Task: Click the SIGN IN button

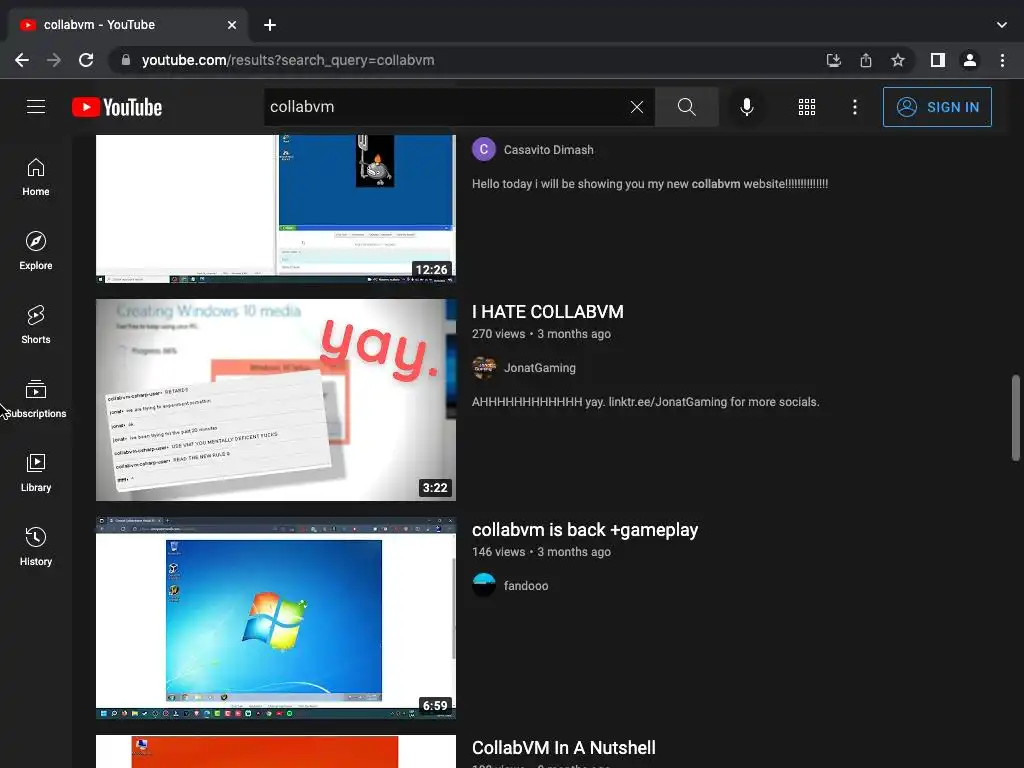Action: click(x=937, y=107)
